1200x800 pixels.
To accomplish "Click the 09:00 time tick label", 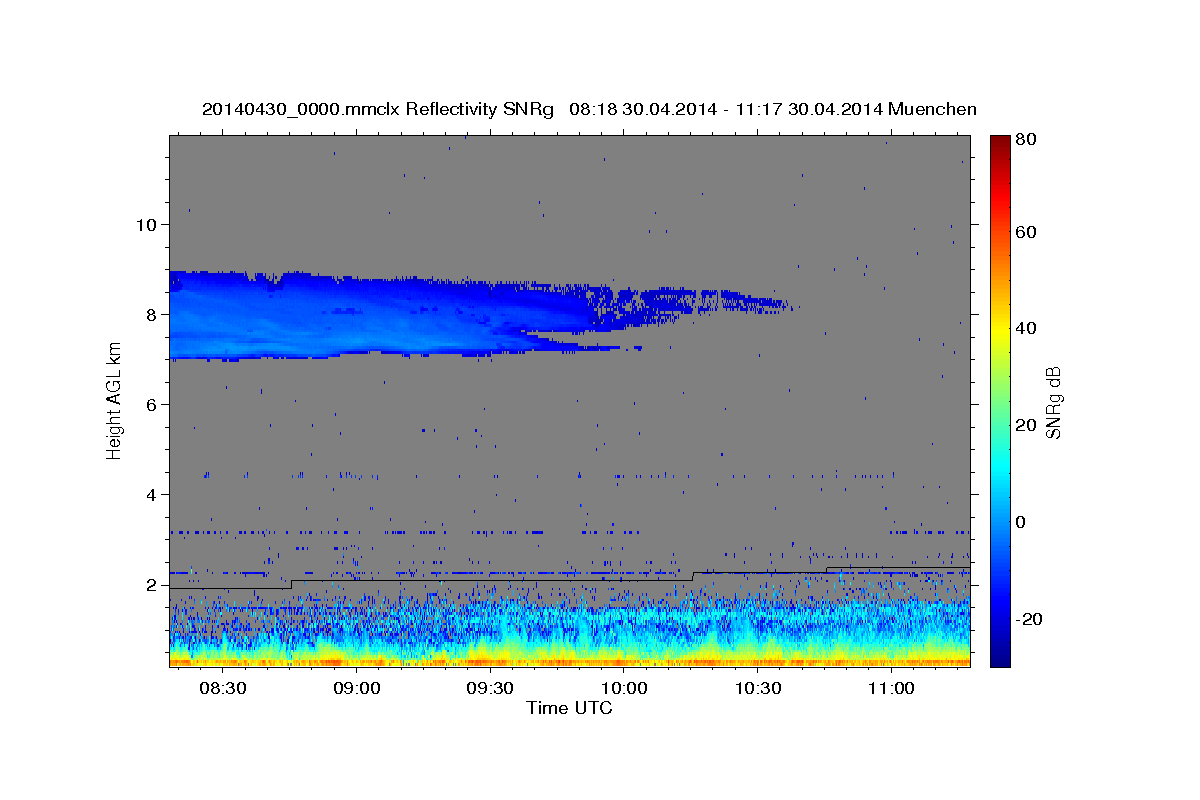I will (x=356, y=689).
